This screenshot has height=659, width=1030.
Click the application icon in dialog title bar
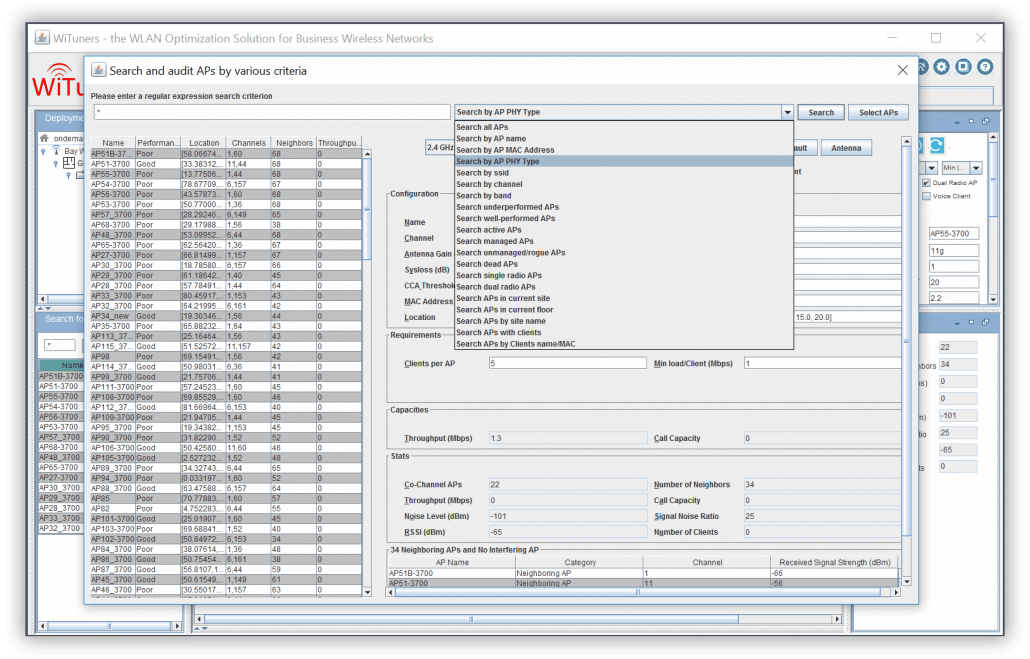coord(99,70)
